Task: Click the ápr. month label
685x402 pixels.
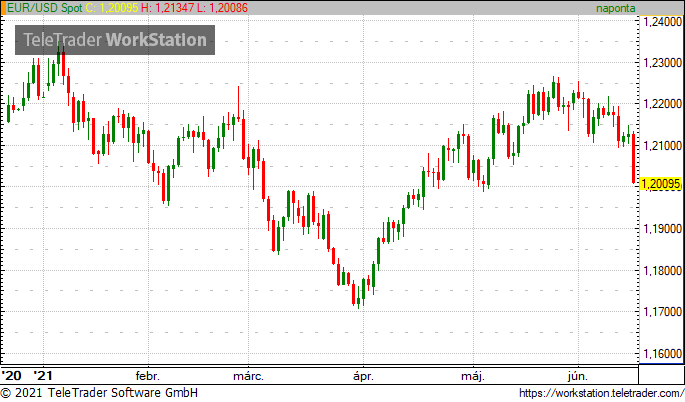Action: (363, 376)
